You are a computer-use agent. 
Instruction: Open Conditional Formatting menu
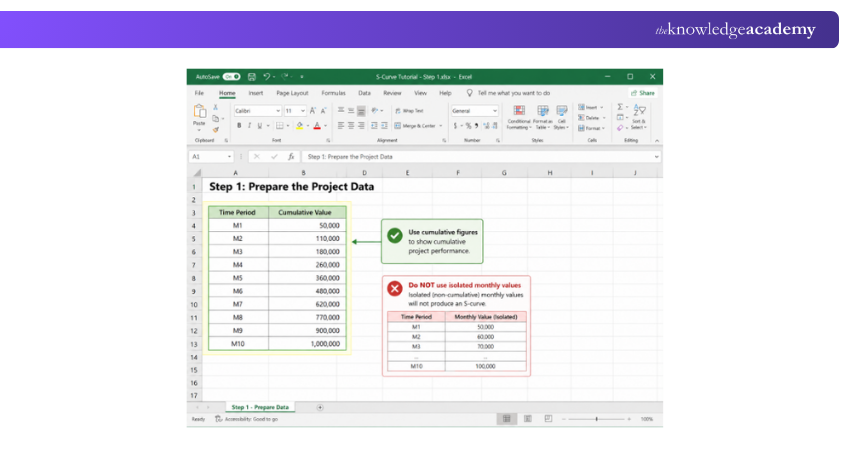point(519,117)
